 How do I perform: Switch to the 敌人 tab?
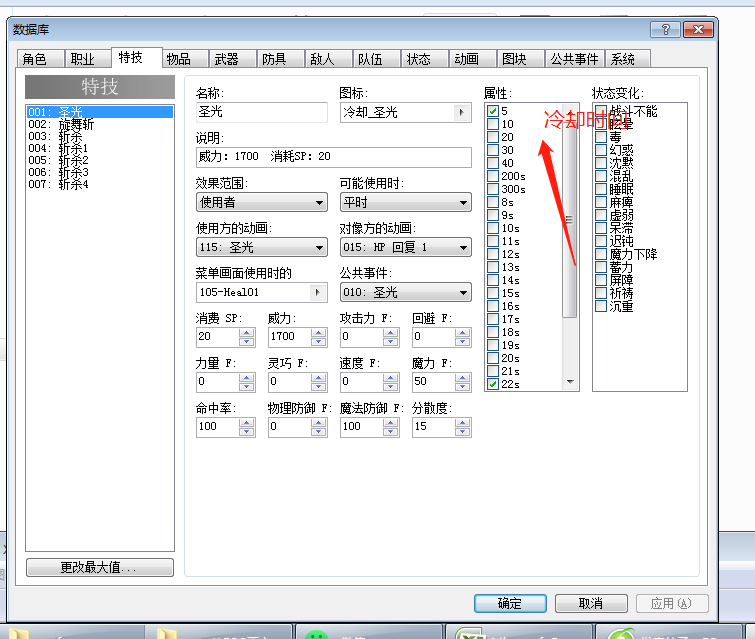click(328, 59)
